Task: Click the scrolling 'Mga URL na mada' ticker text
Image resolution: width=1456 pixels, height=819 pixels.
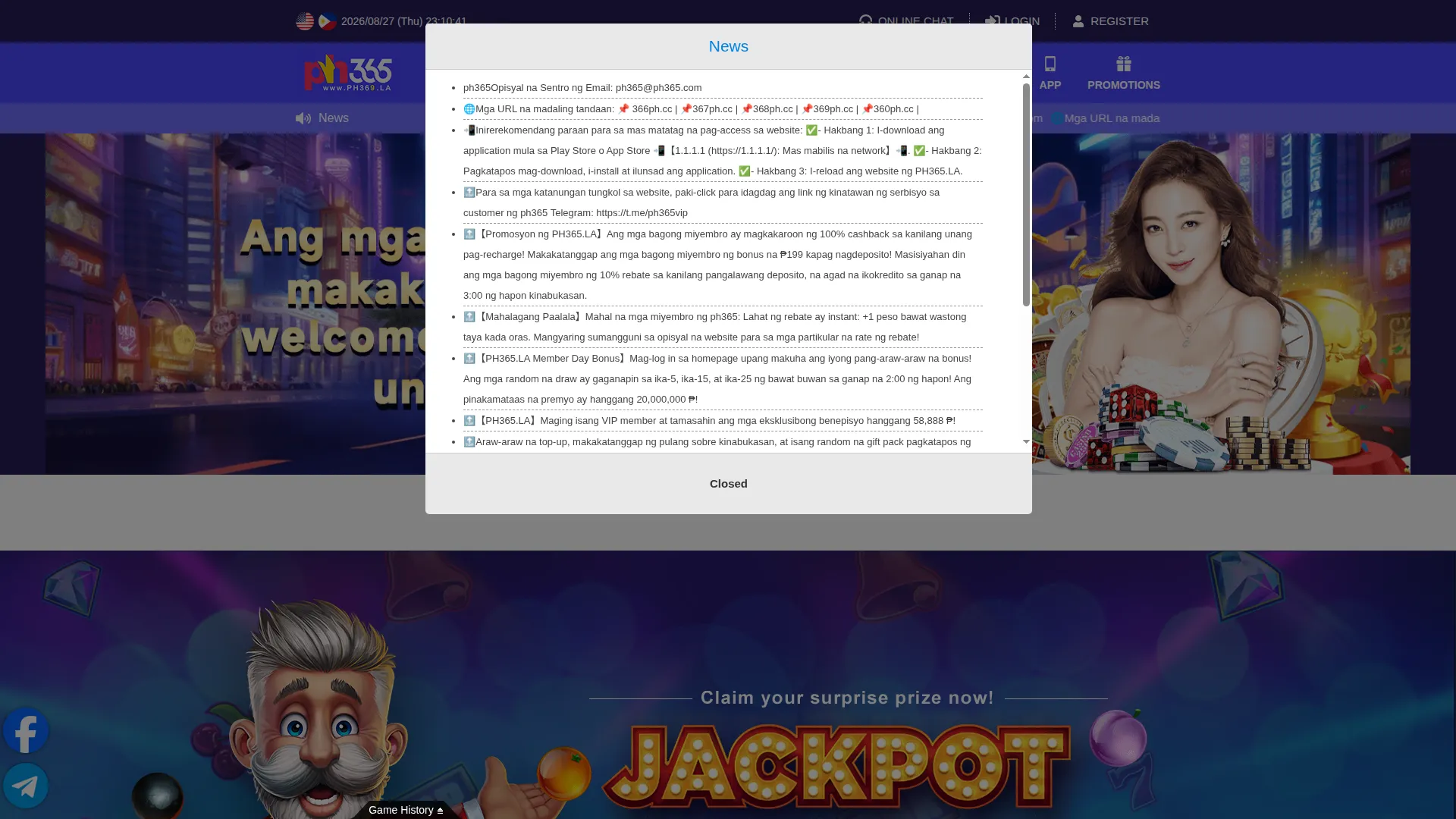Action: point(1105,118)
